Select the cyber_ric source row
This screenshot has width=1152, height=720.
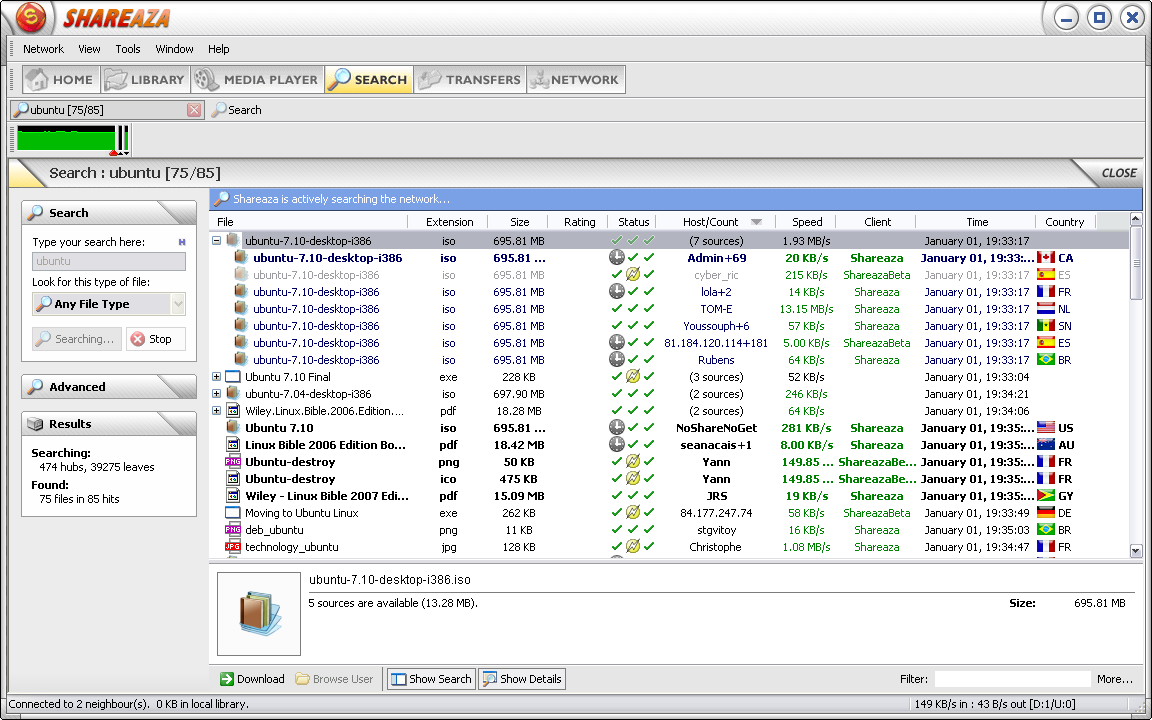(x=669, y=275)
